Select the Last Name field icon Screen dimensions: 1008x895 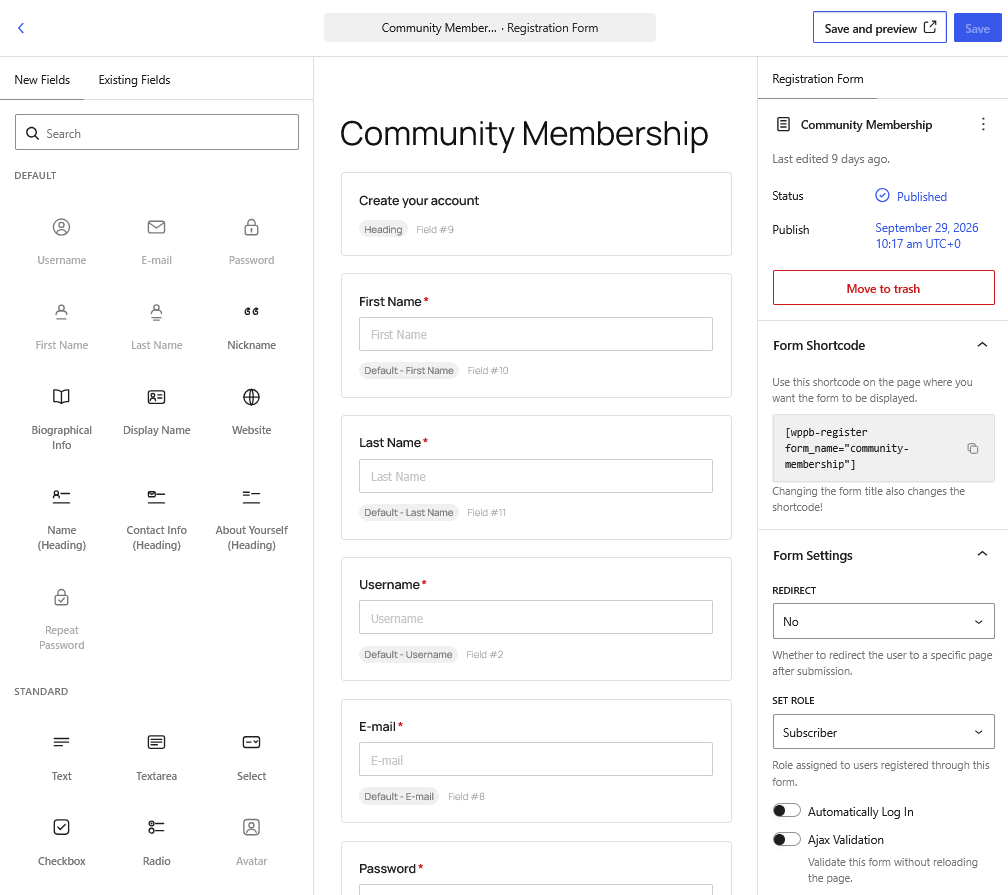click(x=156, y=312)
